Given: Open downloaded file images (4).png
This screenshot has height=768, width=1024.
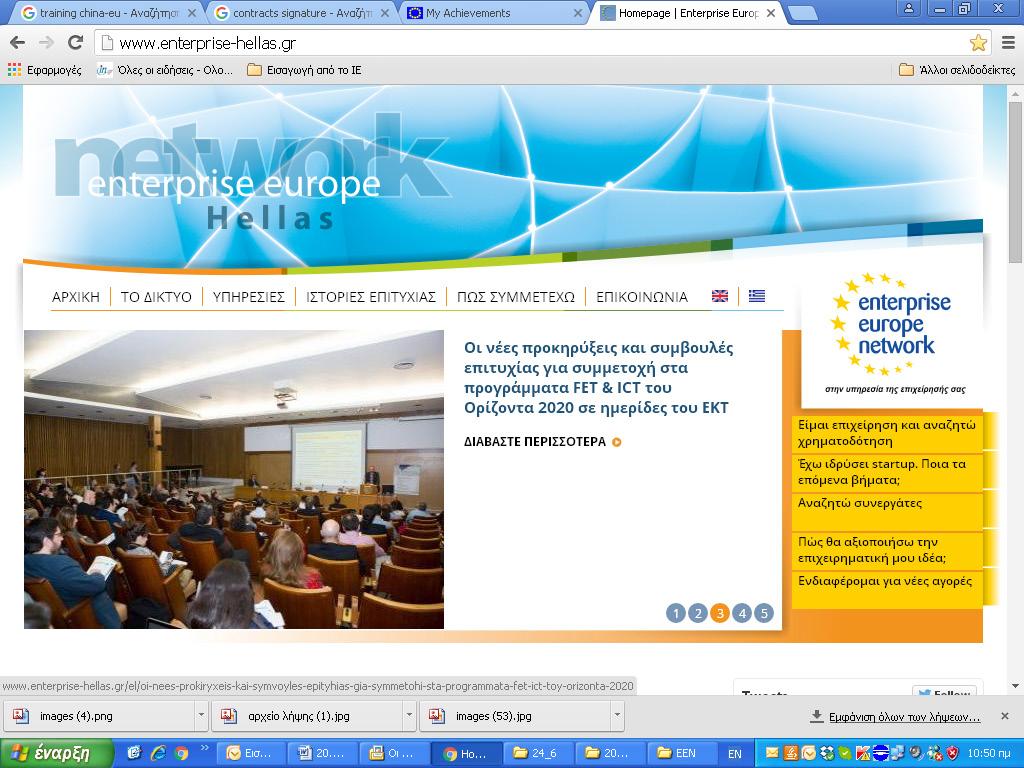Looking at the screenshot, I should (99, 716).
